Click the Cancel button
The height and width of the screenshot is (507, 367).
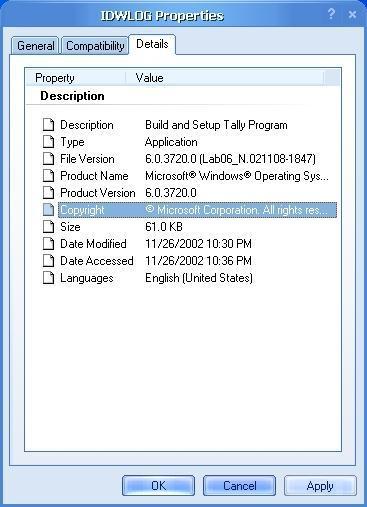(240, 486)
